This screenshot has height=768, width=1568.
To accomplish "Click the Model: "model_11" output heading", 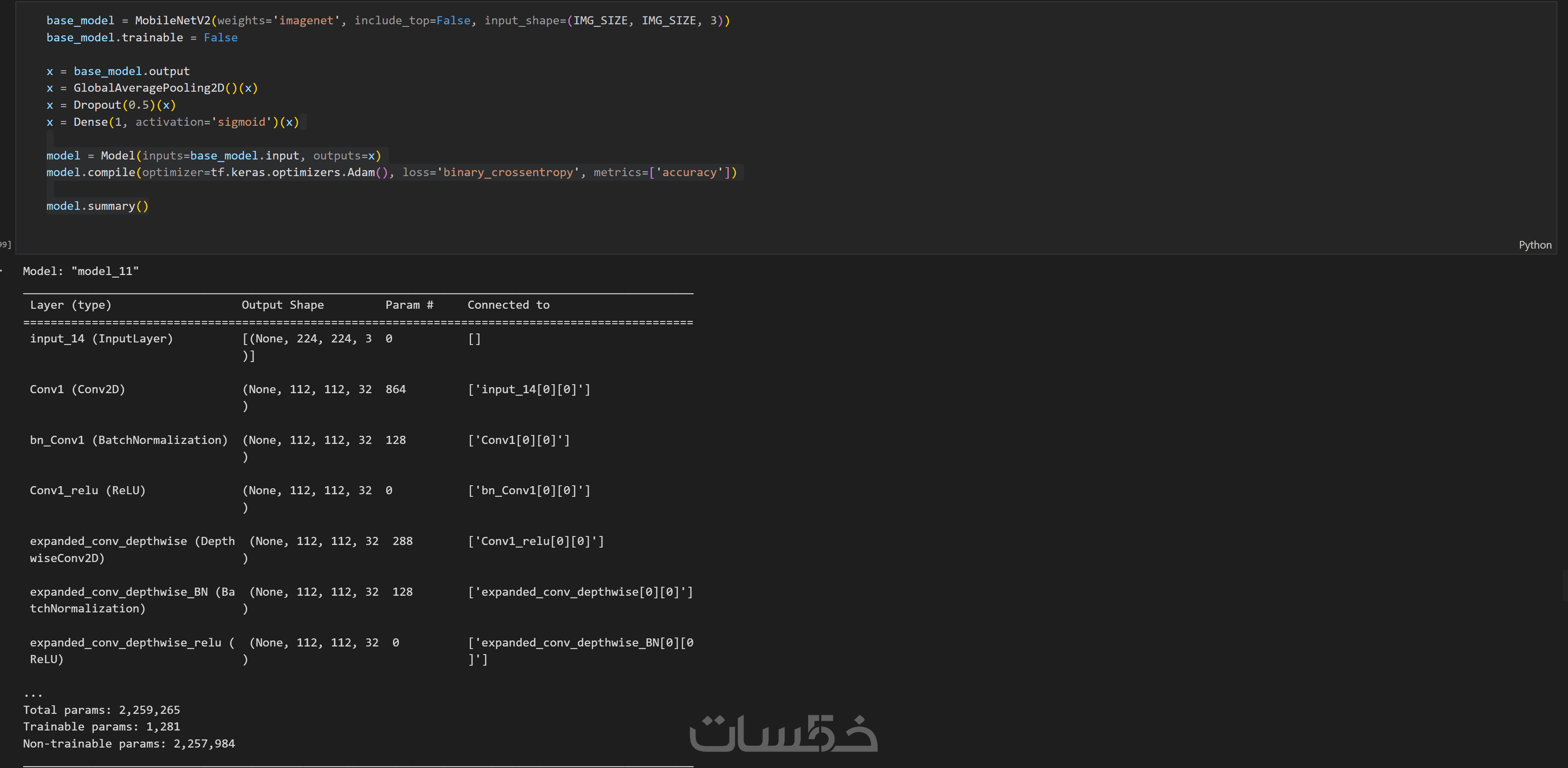I will point(80,271).
